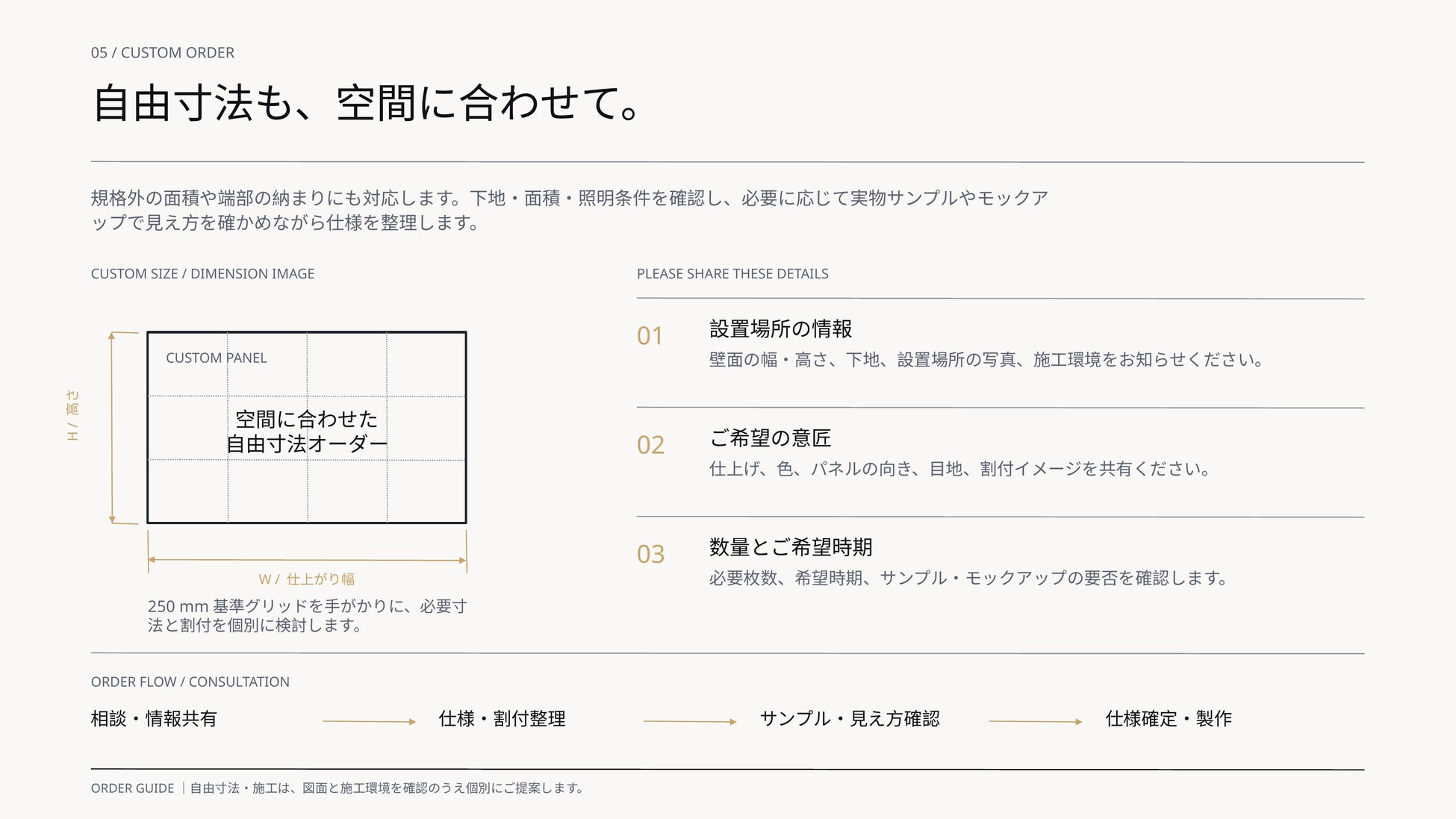Click the ORDER GUIDE footer note

tap(337, 788)
